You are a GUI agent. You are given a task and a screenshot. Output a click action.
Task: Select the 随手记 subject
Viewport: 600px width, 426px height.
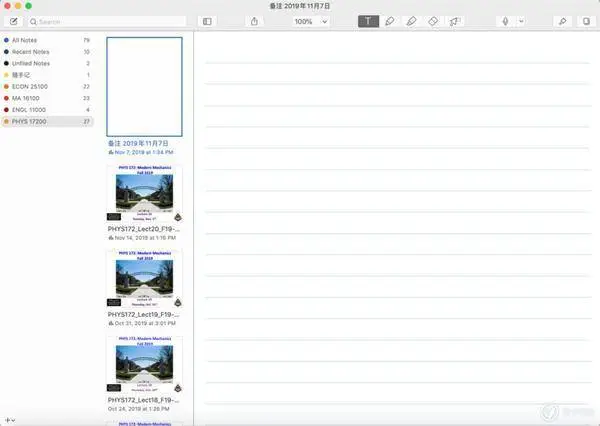[x=47, y=75]
